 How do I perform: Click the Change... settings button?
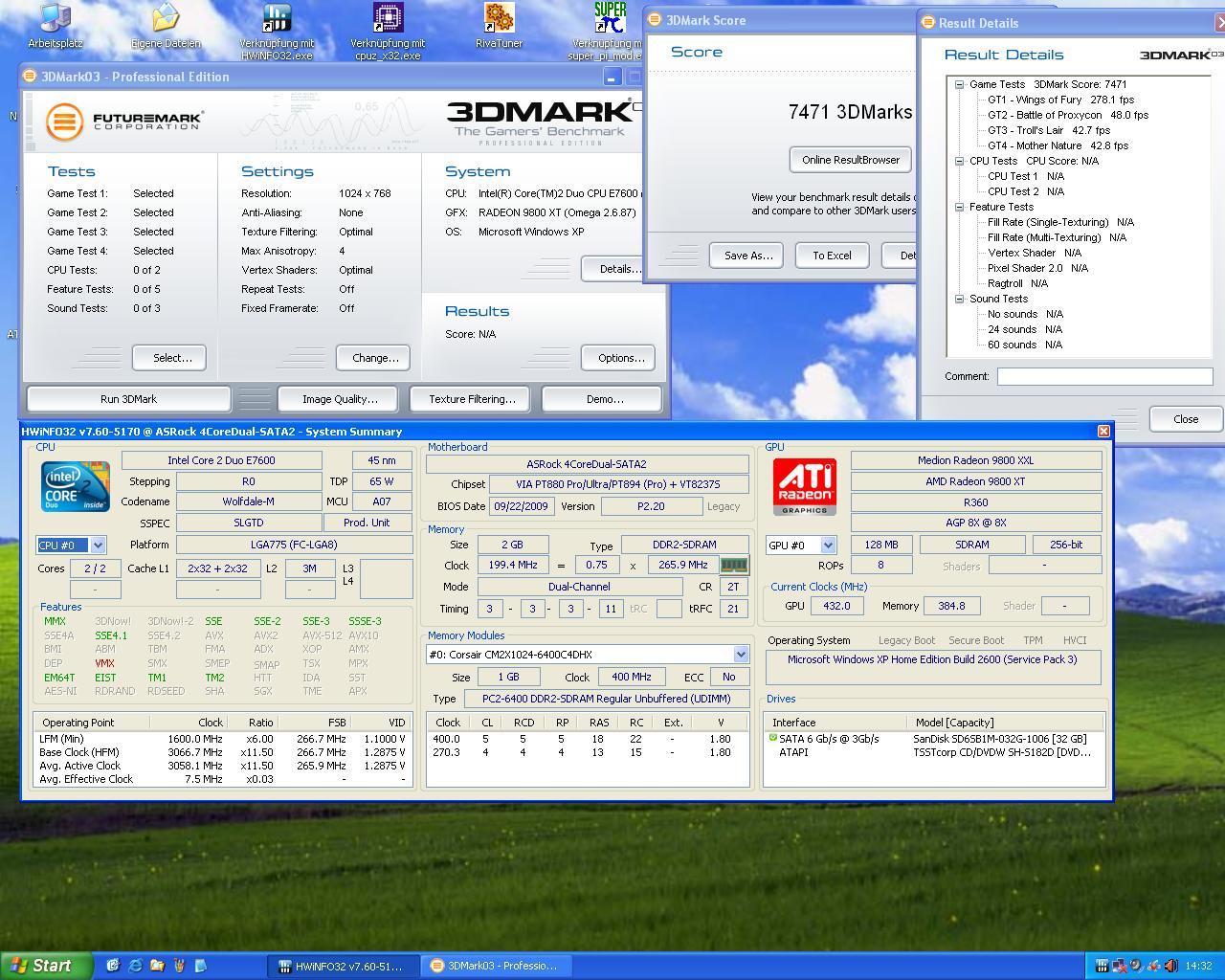click(373, 358)
